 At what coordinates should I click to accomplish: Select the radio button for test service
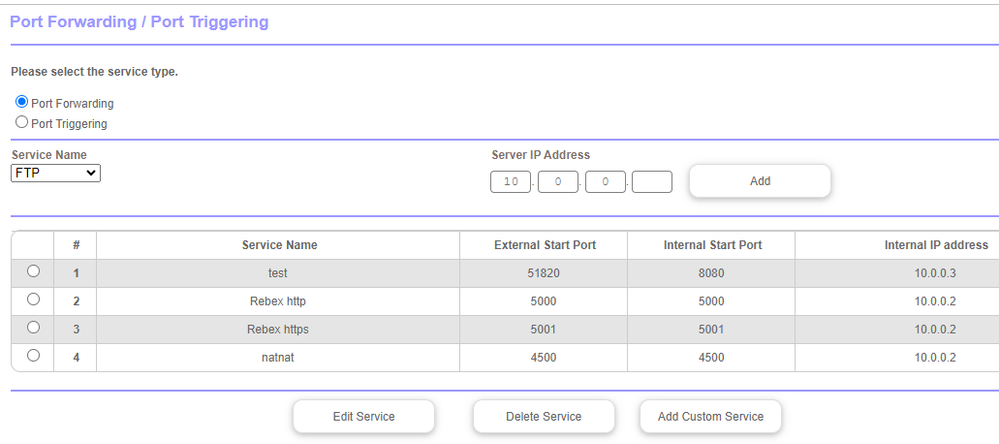coord(34,272)
